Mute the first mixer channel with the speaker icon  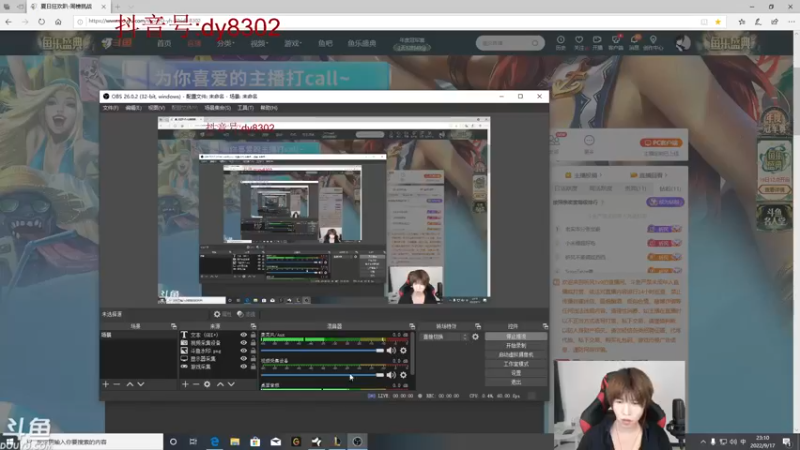pos(391,351)
